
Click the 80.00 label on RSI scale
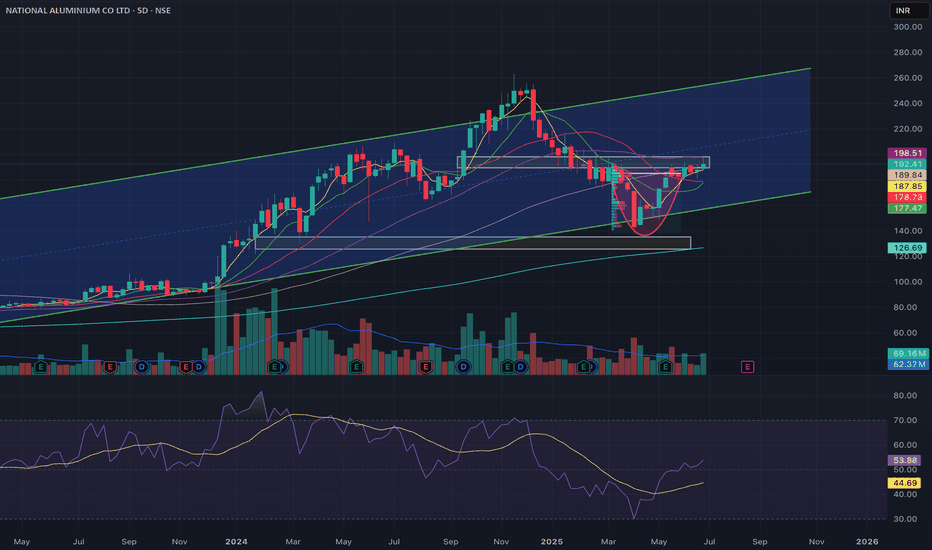[x=905, y=395]
